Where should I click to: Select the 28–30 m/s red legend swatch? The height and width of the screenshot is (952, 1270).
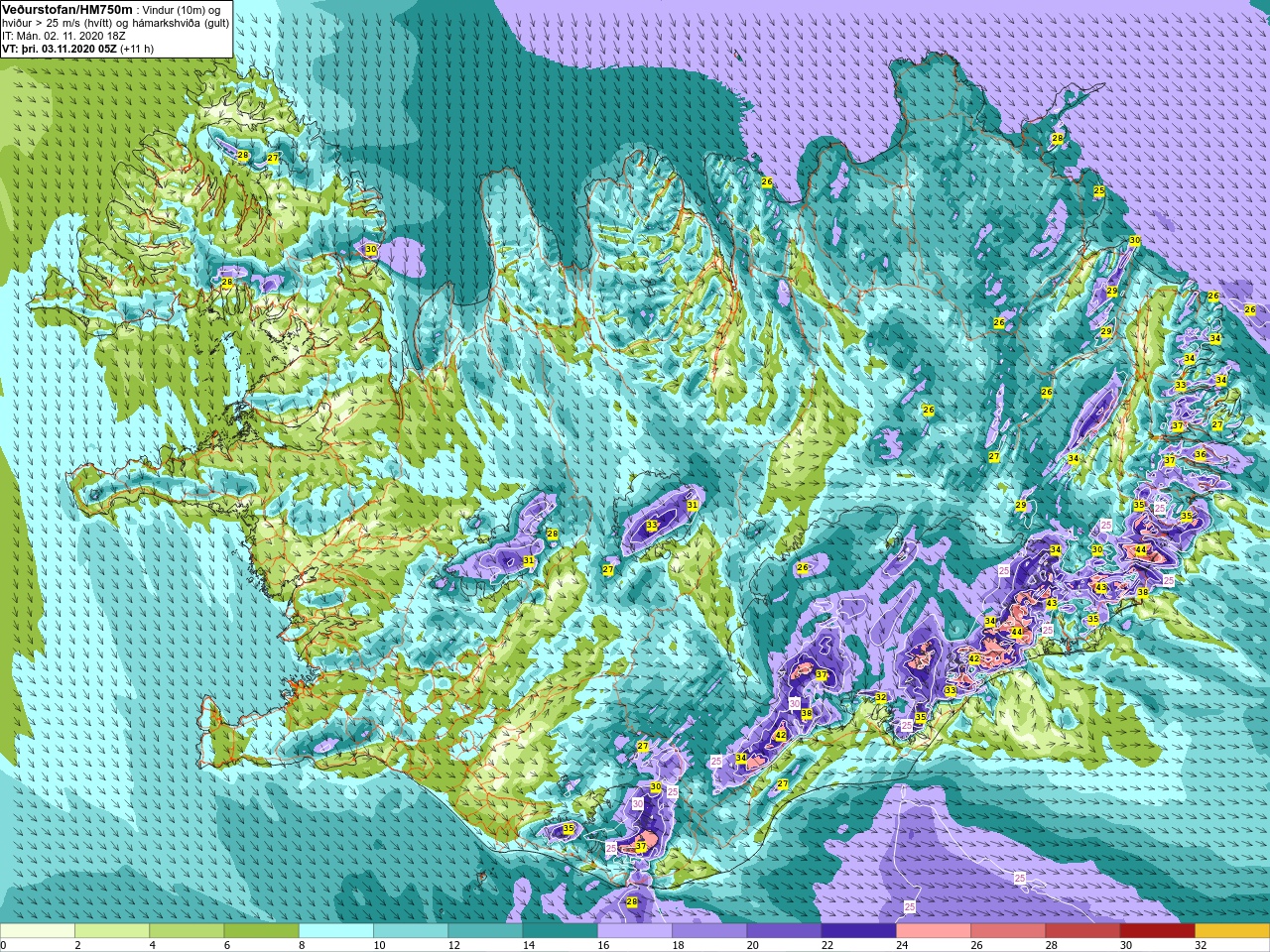click(x=1082, y=931)
